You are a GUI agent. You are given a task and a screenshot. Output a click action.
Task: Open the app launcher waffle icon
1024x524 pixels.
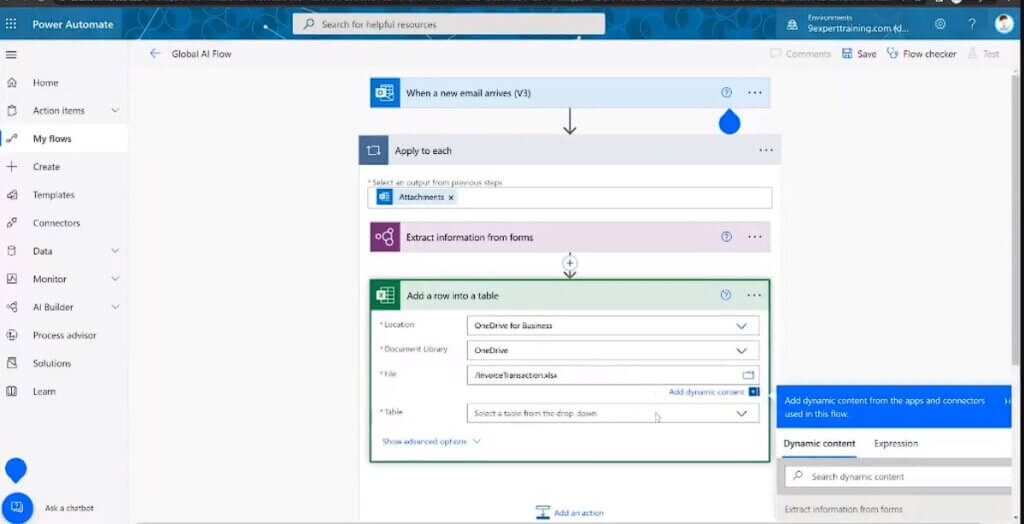coord(11,24)
